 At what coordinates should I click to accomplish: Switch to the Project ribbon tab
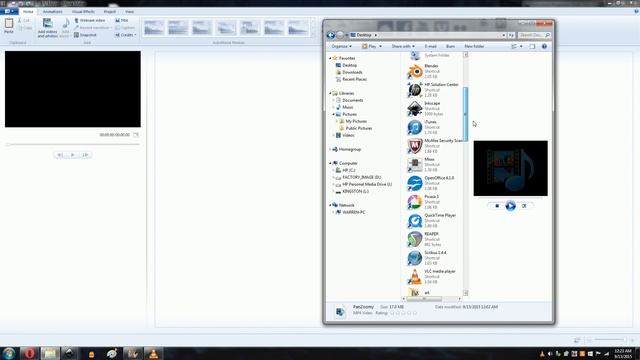pyautogui.click(x=109, y=11)
